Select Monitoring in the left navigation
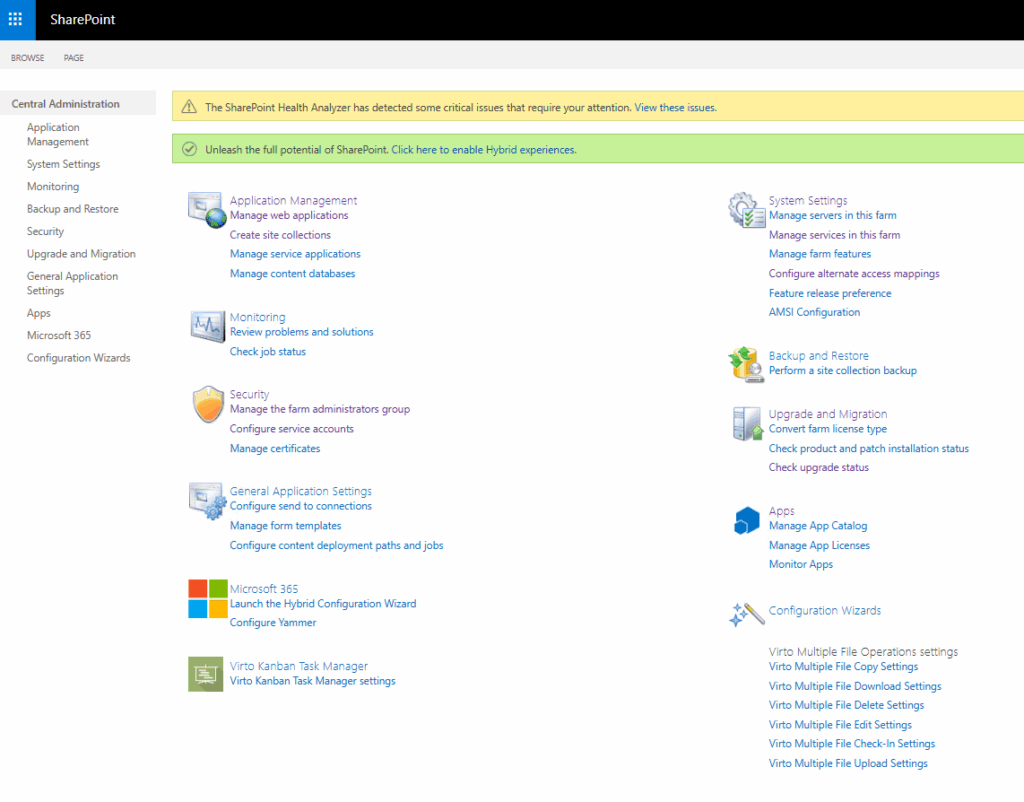Screen dimensions: 1024x802 (x=53, y=187)
